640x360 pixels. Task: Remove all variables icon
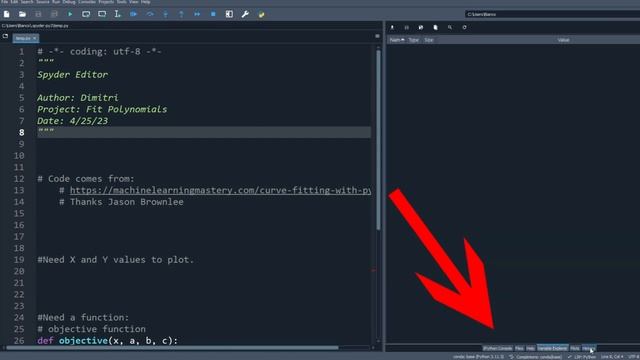click(436, 27)
